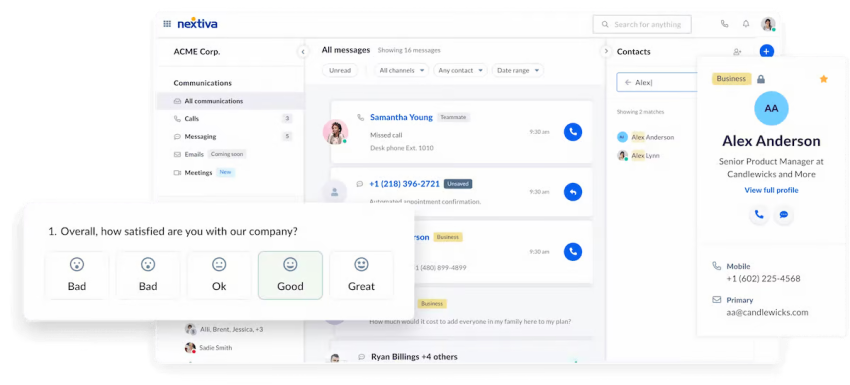Open the View full profile link
Screen dimensions: 850x385
[771, 190]
